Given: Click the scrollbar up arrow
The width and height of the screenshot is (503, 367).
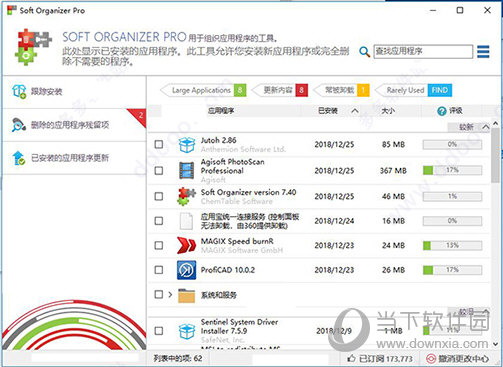Looking at the screenshot, I should tap(496, 124).
